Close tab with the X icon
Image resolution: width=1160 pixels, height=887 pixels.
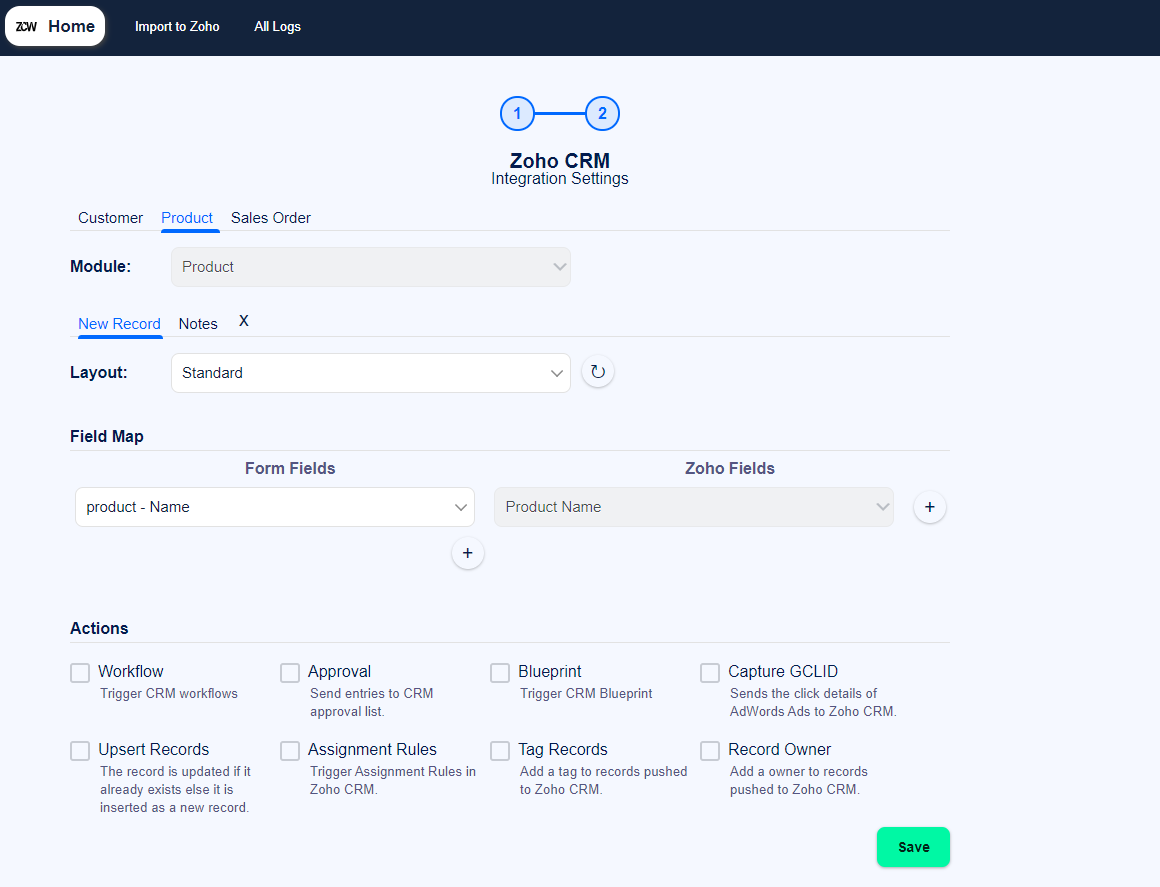click(x=243, y=321)
